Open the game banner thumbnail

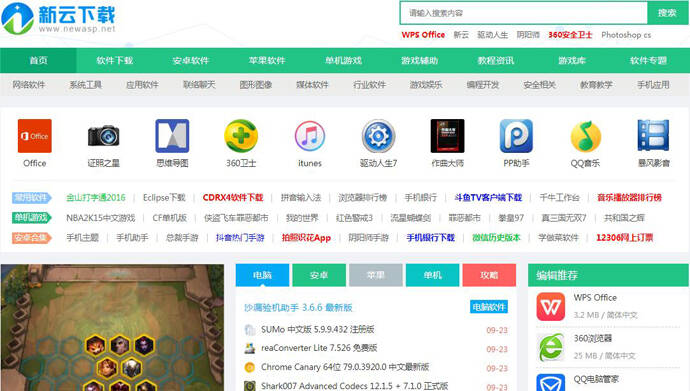click(x=112, y=328)
